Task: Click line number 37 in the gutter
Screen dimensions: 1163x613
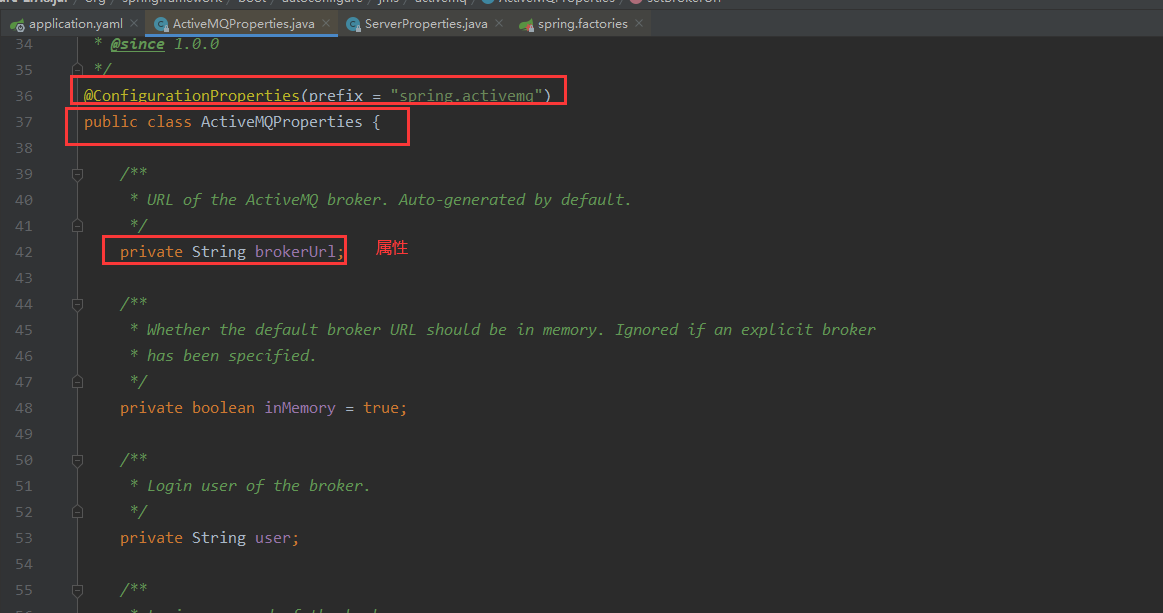Action: [24, 122]
